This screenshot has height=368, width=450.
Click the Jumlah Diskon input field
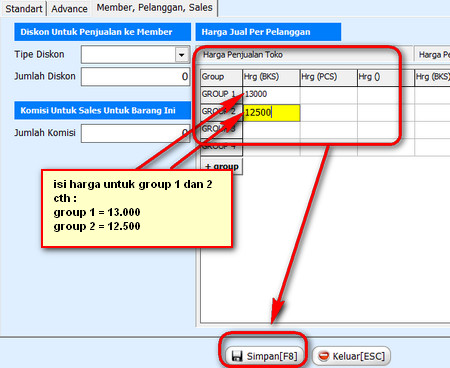pyautogui.click(x=135, y=77)
